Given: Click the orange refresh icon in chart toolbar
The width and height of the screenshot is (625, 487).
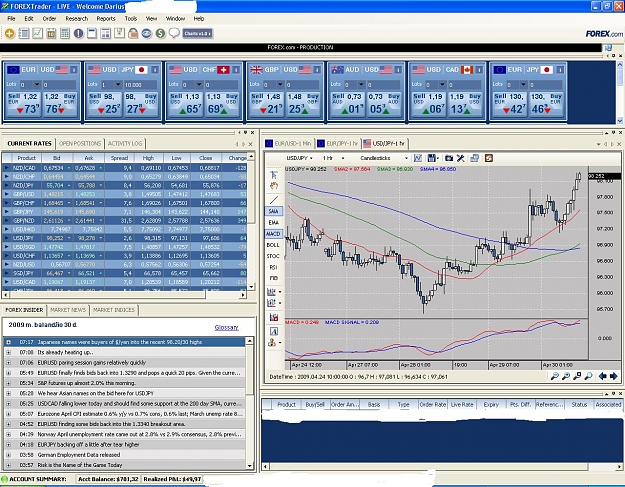Looking at the screenshot, I should pos(489,158).
